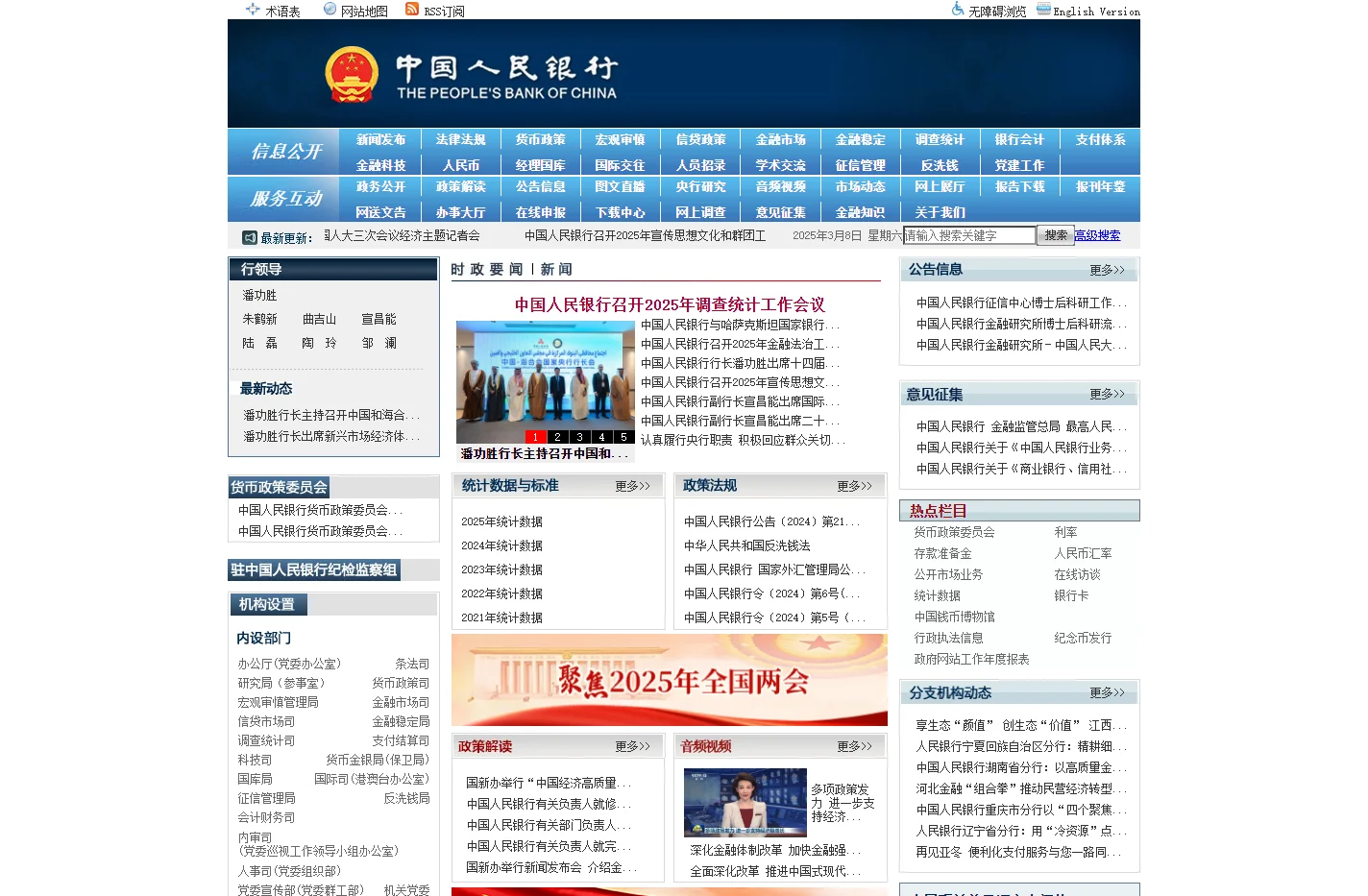This screenshot has width=1368, height=896.
Task: Open the 2025年统计数据 link
Action: 501,521
